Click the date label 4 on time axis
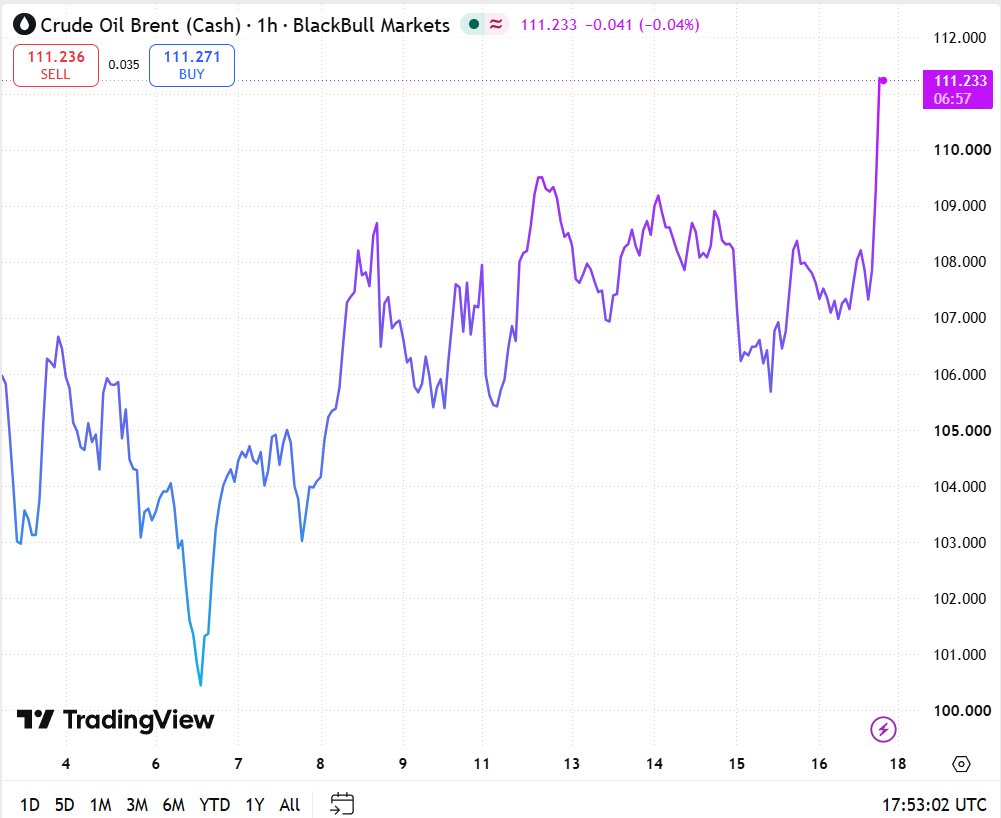Screen dimensions: 1001x818 (x=66, y=764)
